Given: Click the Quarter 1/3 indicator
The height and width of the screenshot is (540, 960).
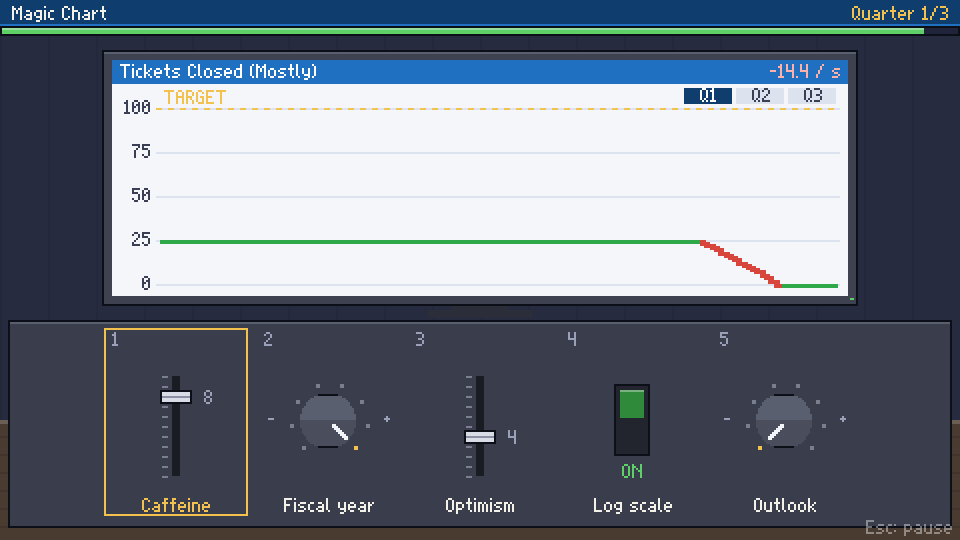Looking at the screenshot, I should (899, 13).
